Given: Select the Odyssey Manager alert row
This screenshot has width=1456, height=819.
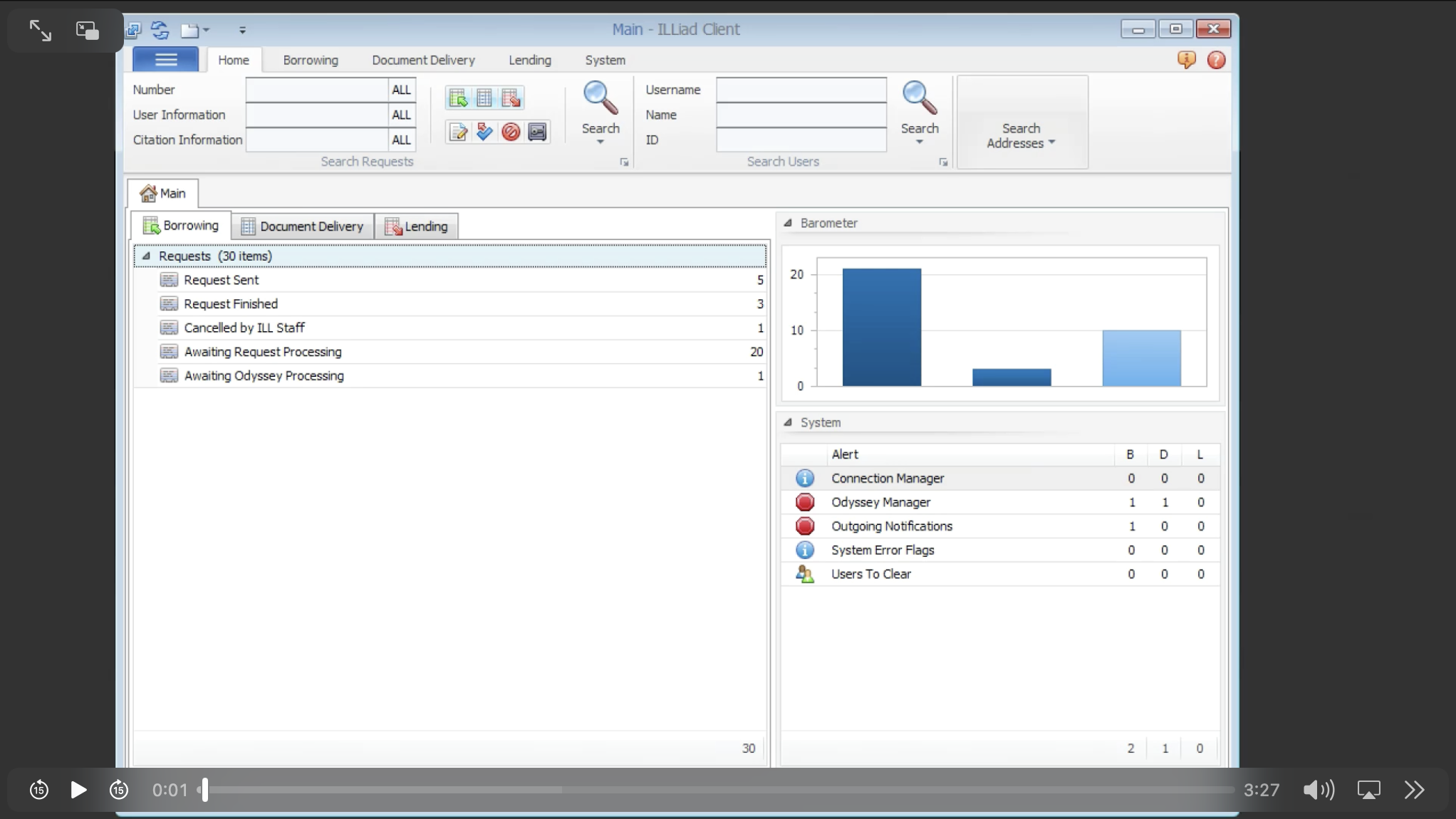Looking at the screenshot, I should click(880, 502).
